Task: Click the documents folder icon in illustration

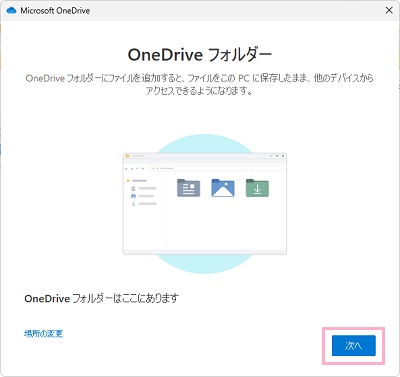Action: (189, 188)
